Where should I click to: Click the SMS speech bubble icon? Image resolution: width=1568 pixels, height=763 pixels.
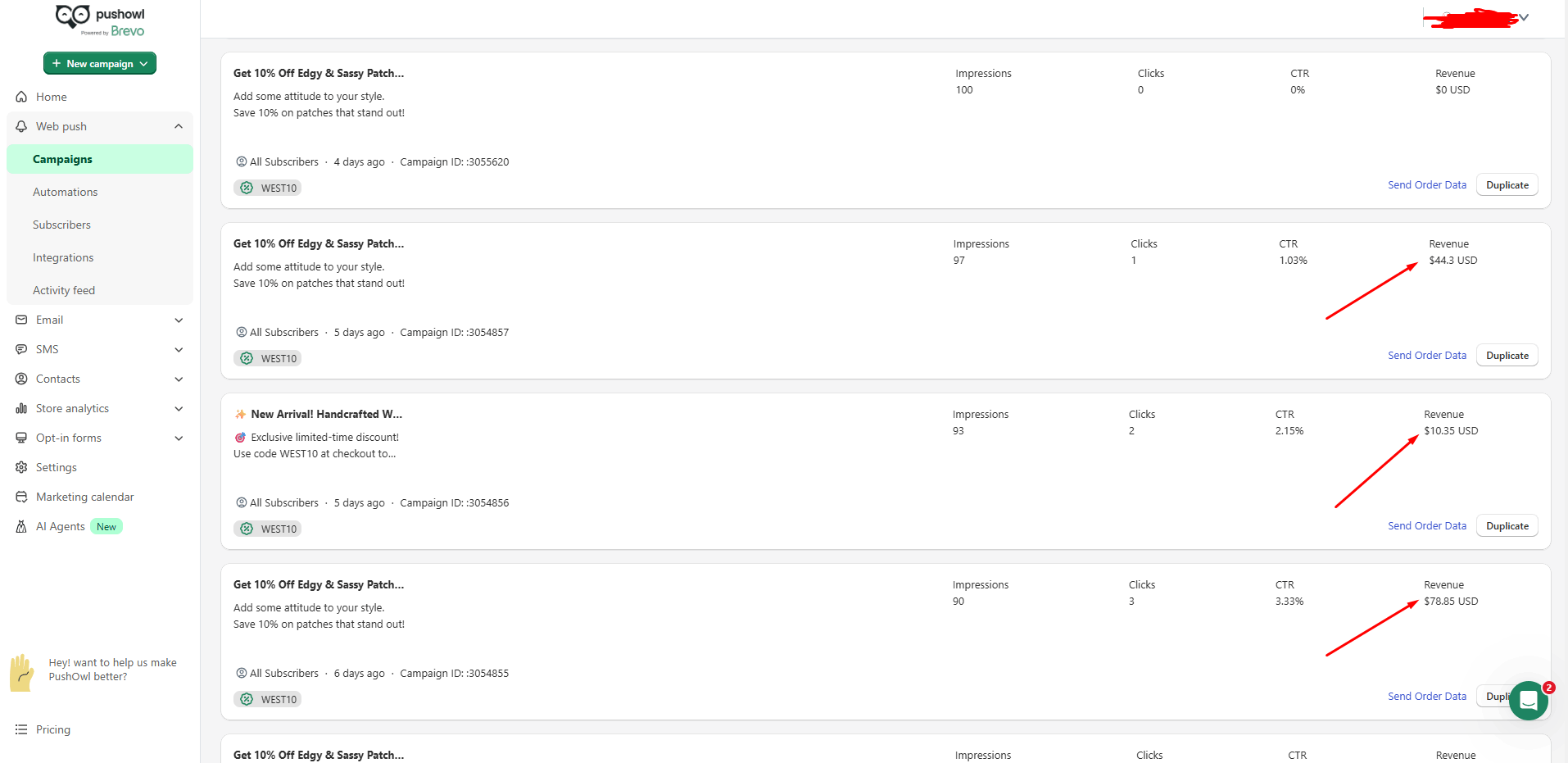click(x=21, y=349)
